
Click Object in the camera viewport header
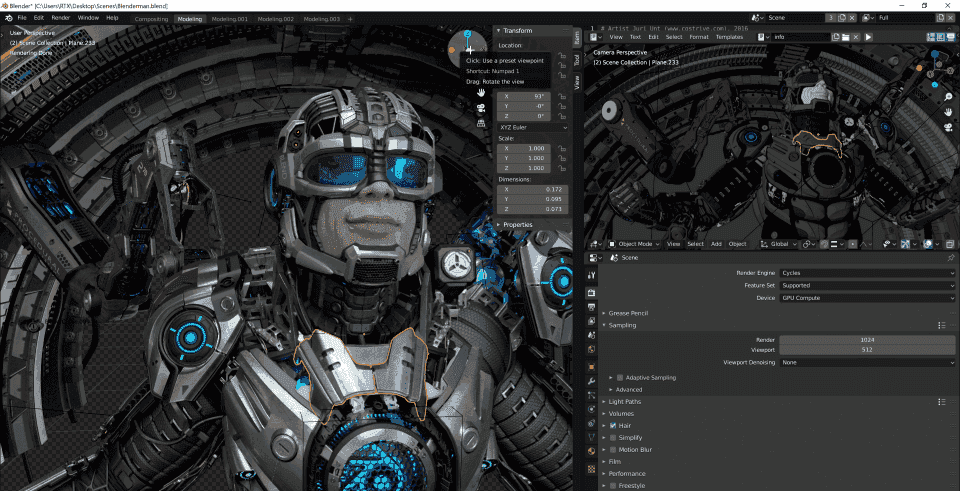tap(737, 244)
